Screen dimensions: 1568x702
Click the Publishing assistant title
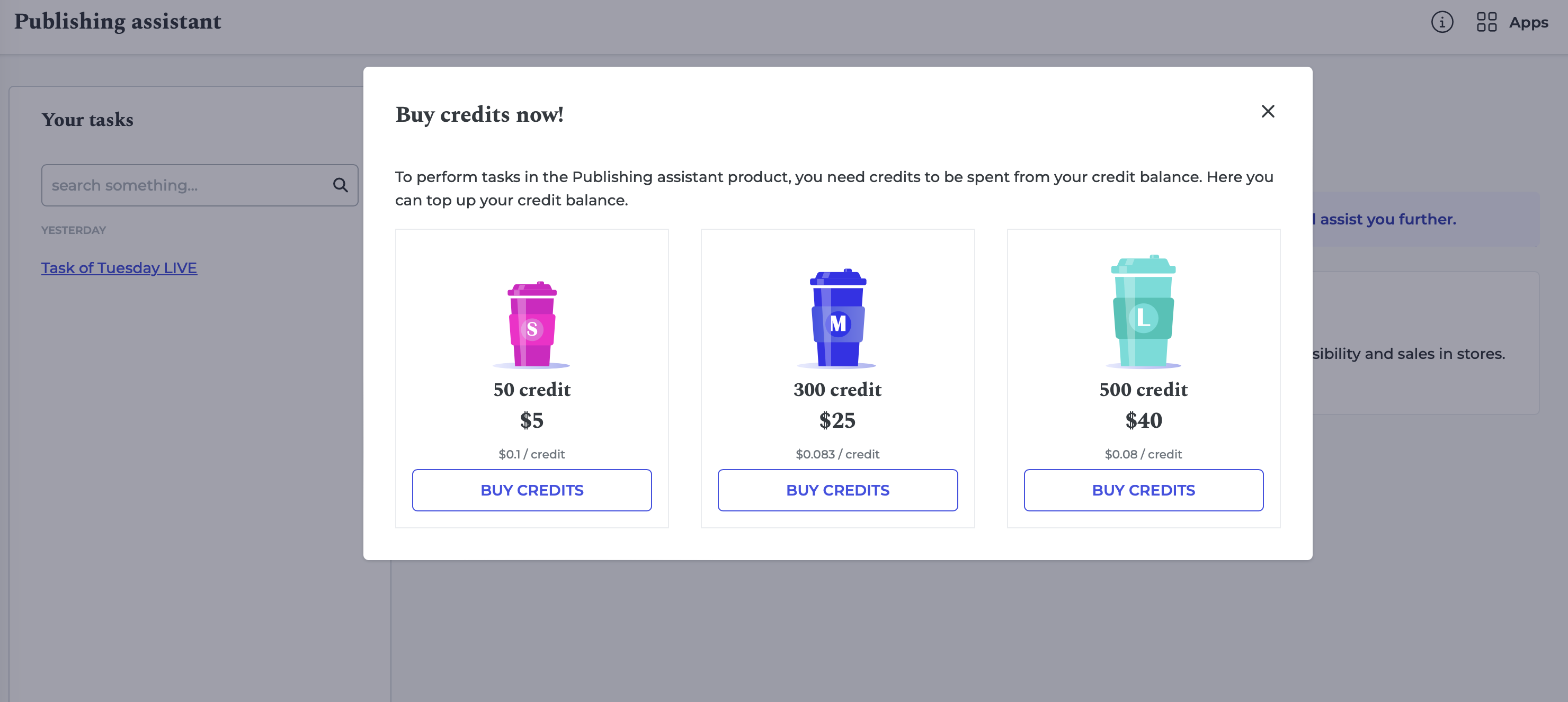coord(118,22)
